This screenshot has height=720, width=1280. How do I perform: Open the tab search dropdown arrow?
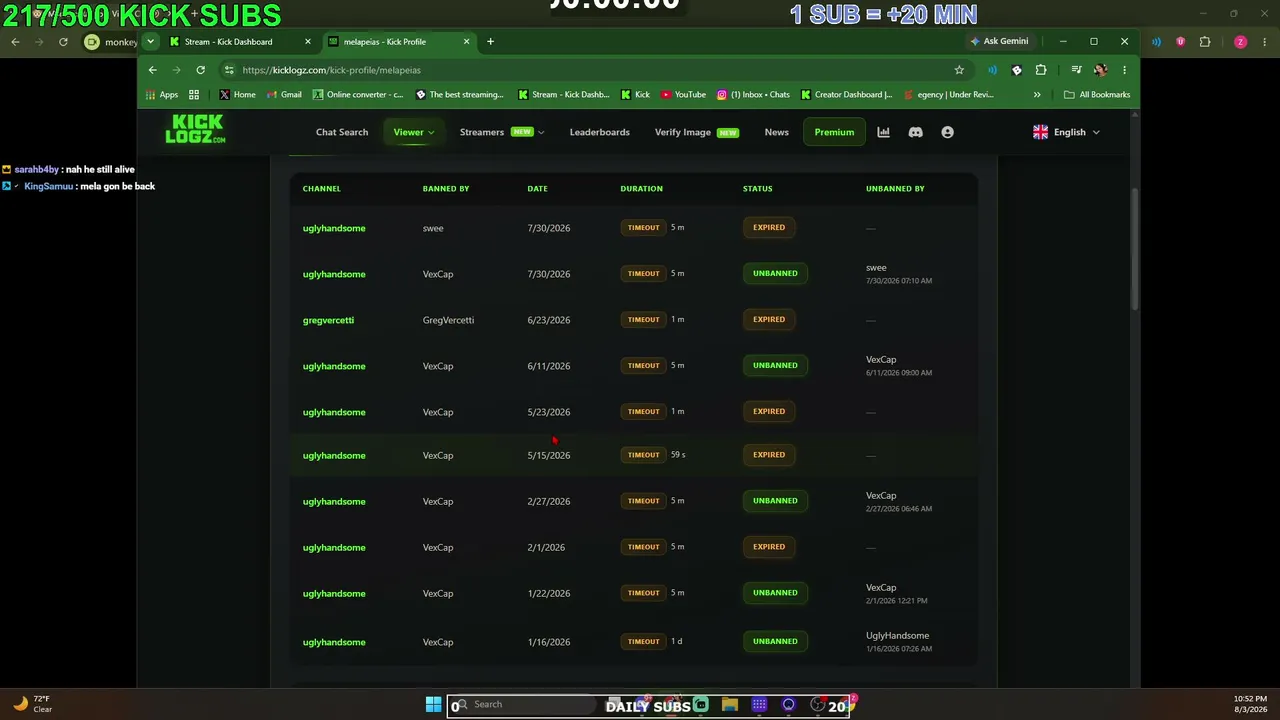[x=150, y=41]
